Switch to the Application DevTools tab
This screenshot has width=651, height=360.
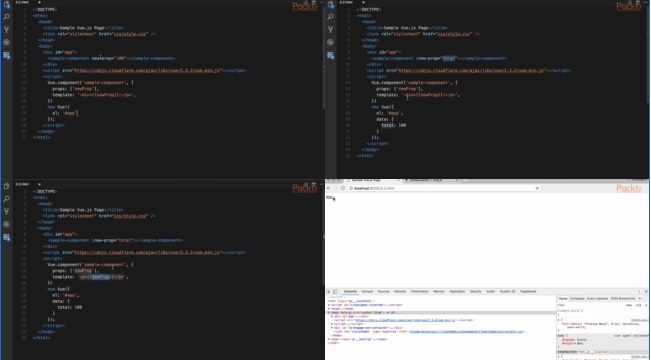tap(458, 291)
